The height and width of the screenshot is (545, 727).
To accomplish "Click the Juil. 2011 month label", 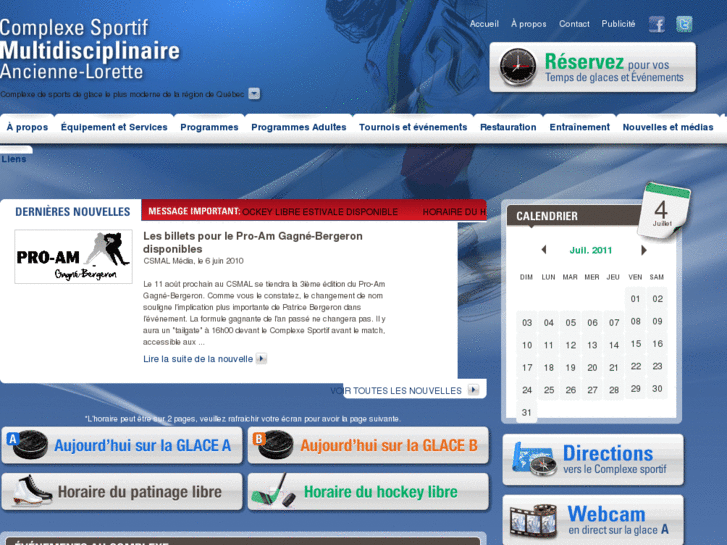I will [x=591, y=250].
